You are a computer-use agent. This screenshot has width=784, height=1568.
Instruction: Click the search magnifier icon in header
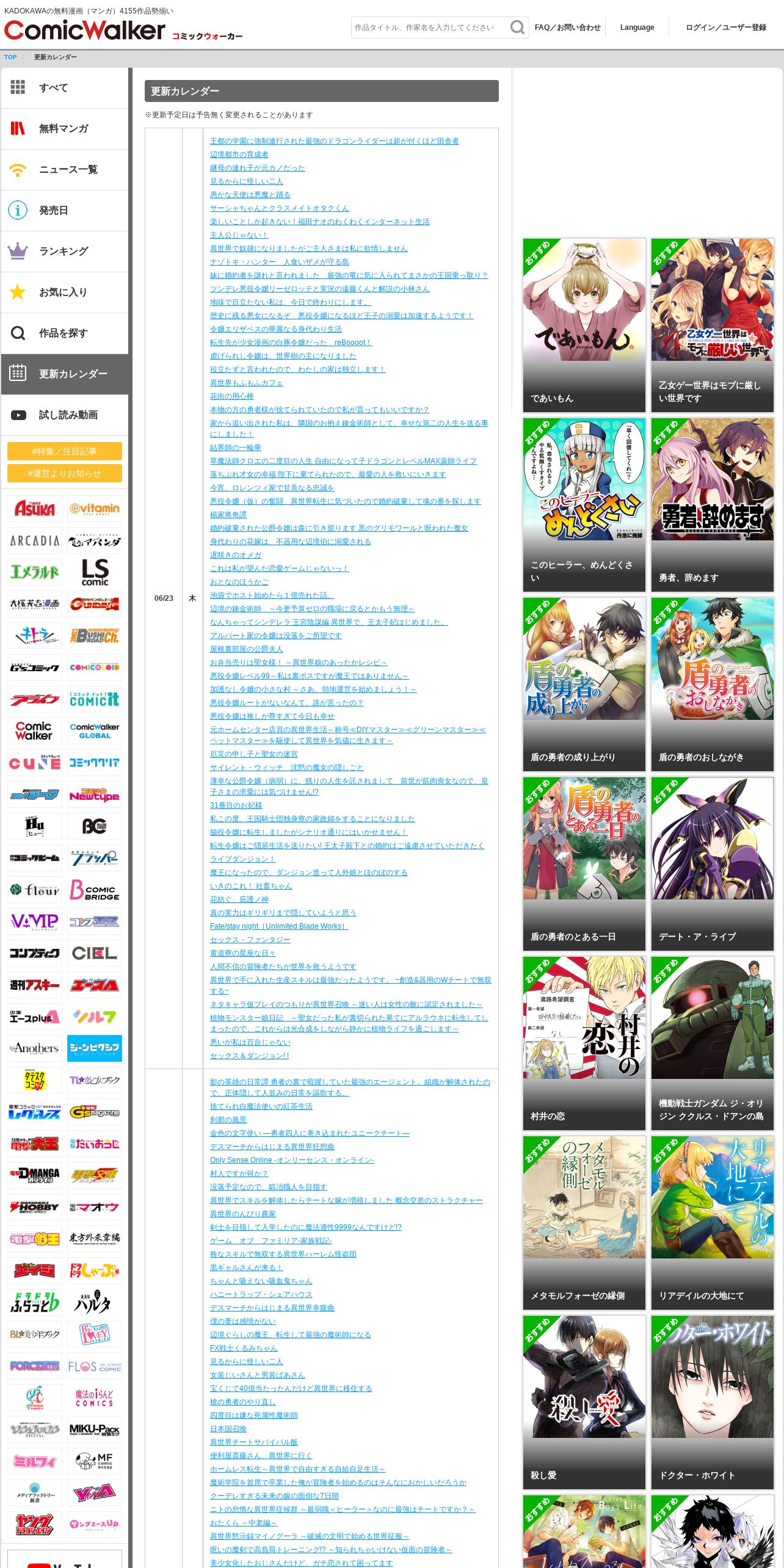517,27
